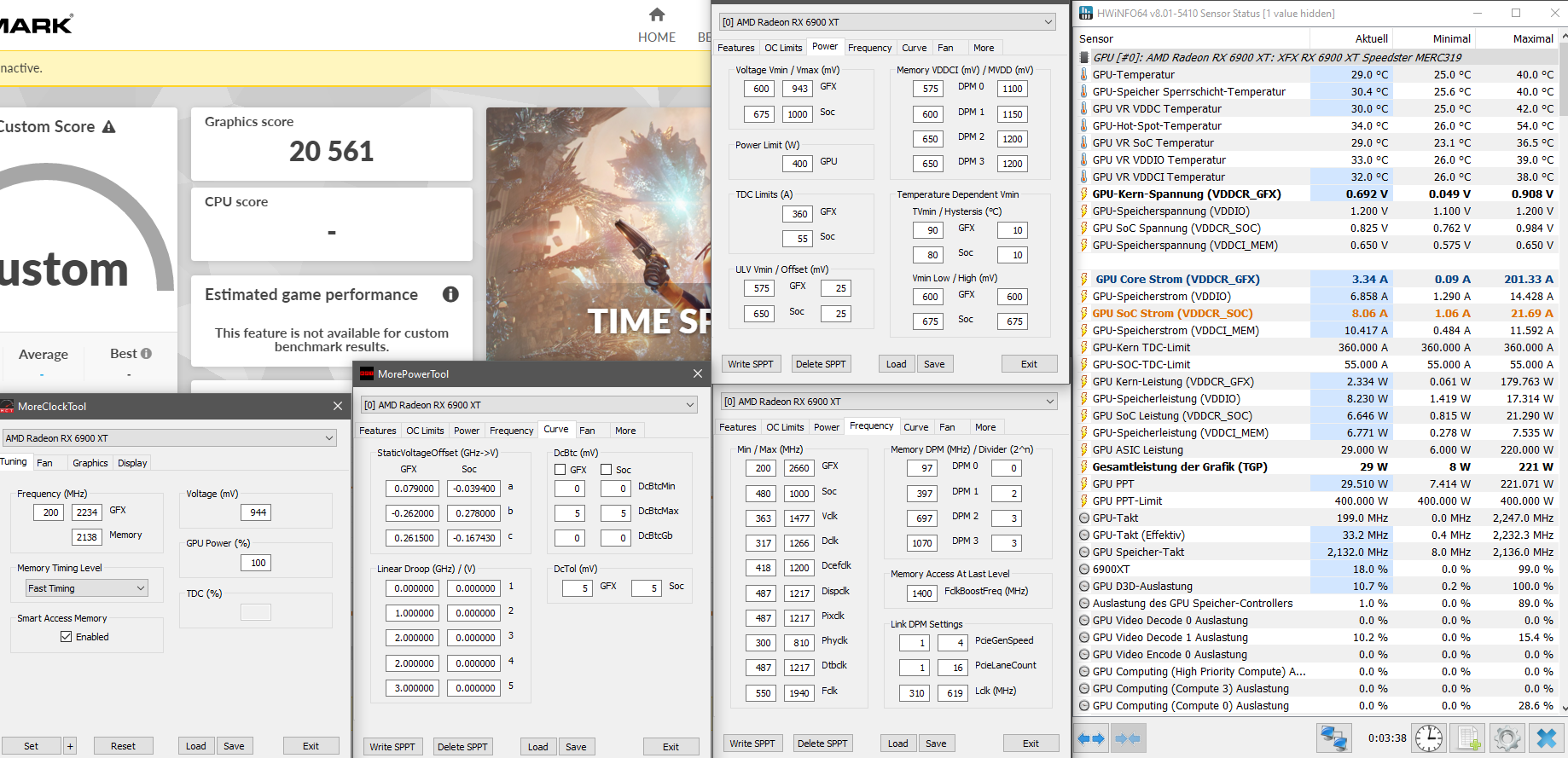
Task: Click circle icon beside 6900XT row
Action: (x=1084, y=569)
